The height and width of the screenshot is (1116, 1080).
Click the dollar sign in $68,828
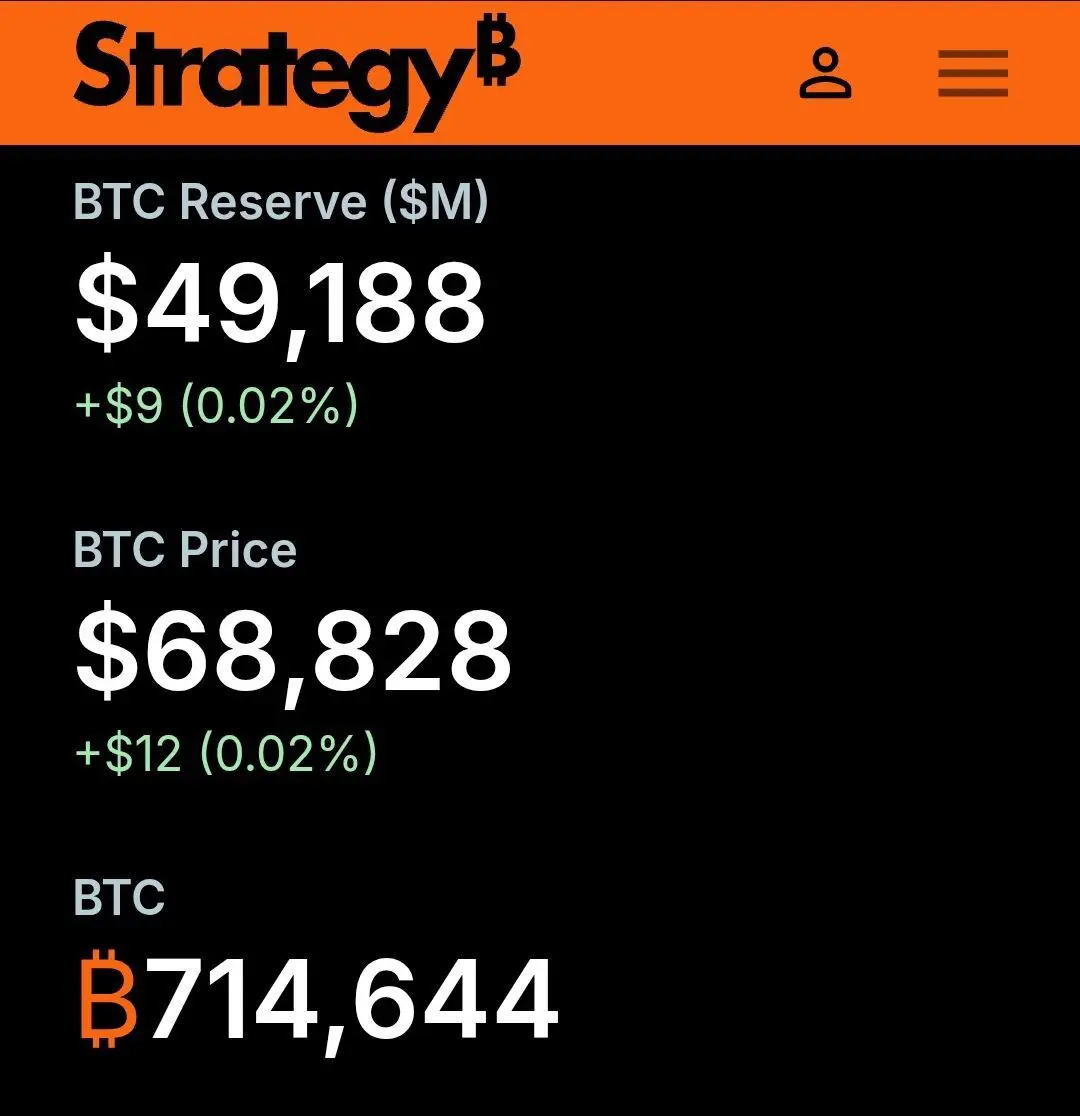point(107,650)
